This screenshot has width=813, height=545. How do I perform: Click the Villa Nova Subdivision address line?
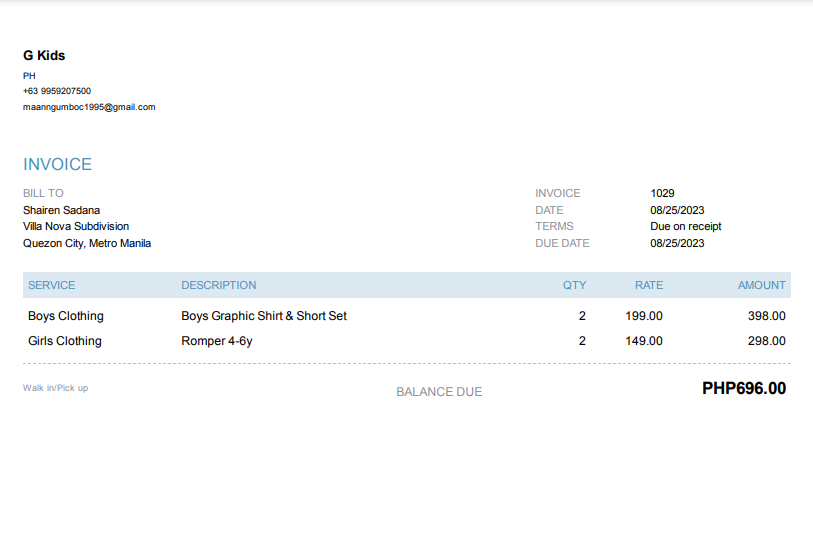(76, 226)
